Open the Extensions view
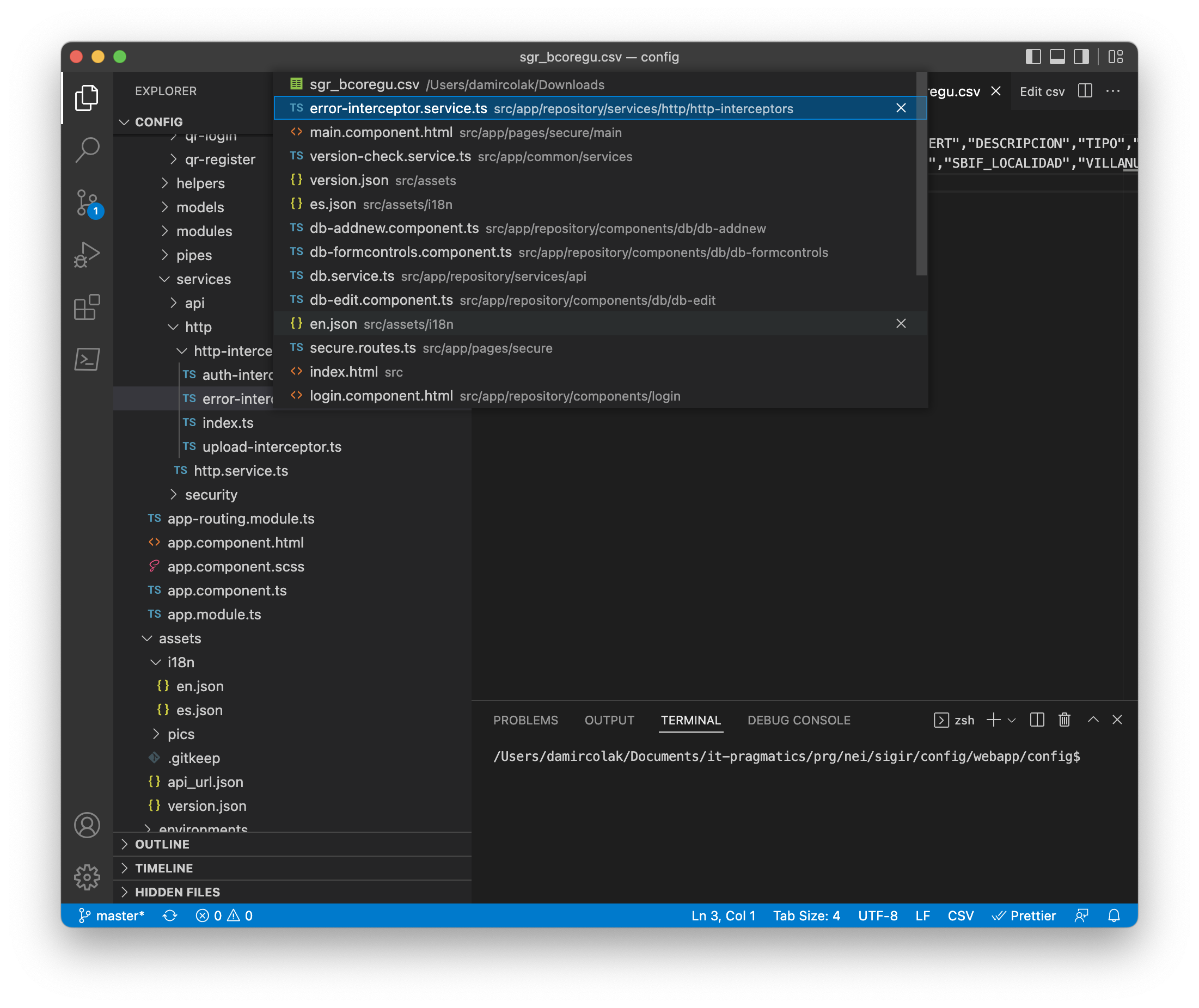This screenshot has height=1008, width=1199. [x=87, y=307]
